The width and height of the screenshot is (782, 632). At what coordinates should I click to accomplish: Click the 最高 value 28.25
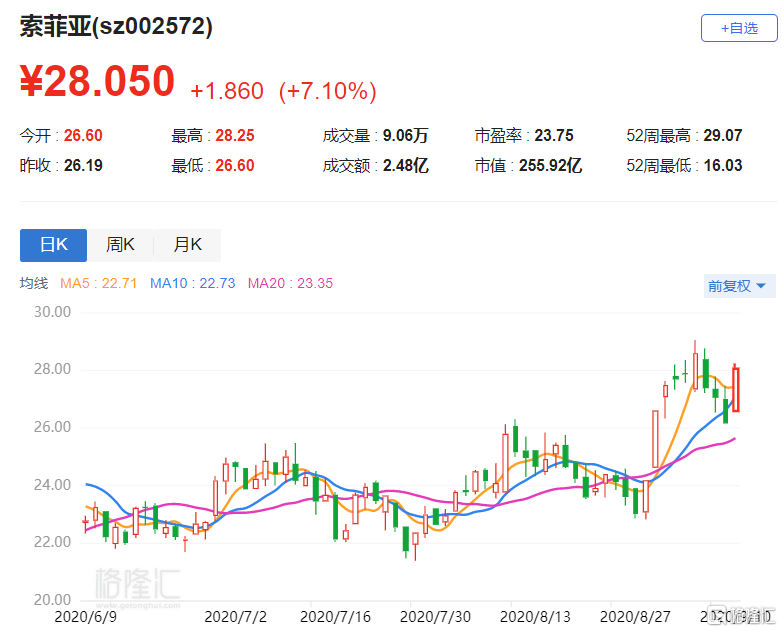[235, 135]
